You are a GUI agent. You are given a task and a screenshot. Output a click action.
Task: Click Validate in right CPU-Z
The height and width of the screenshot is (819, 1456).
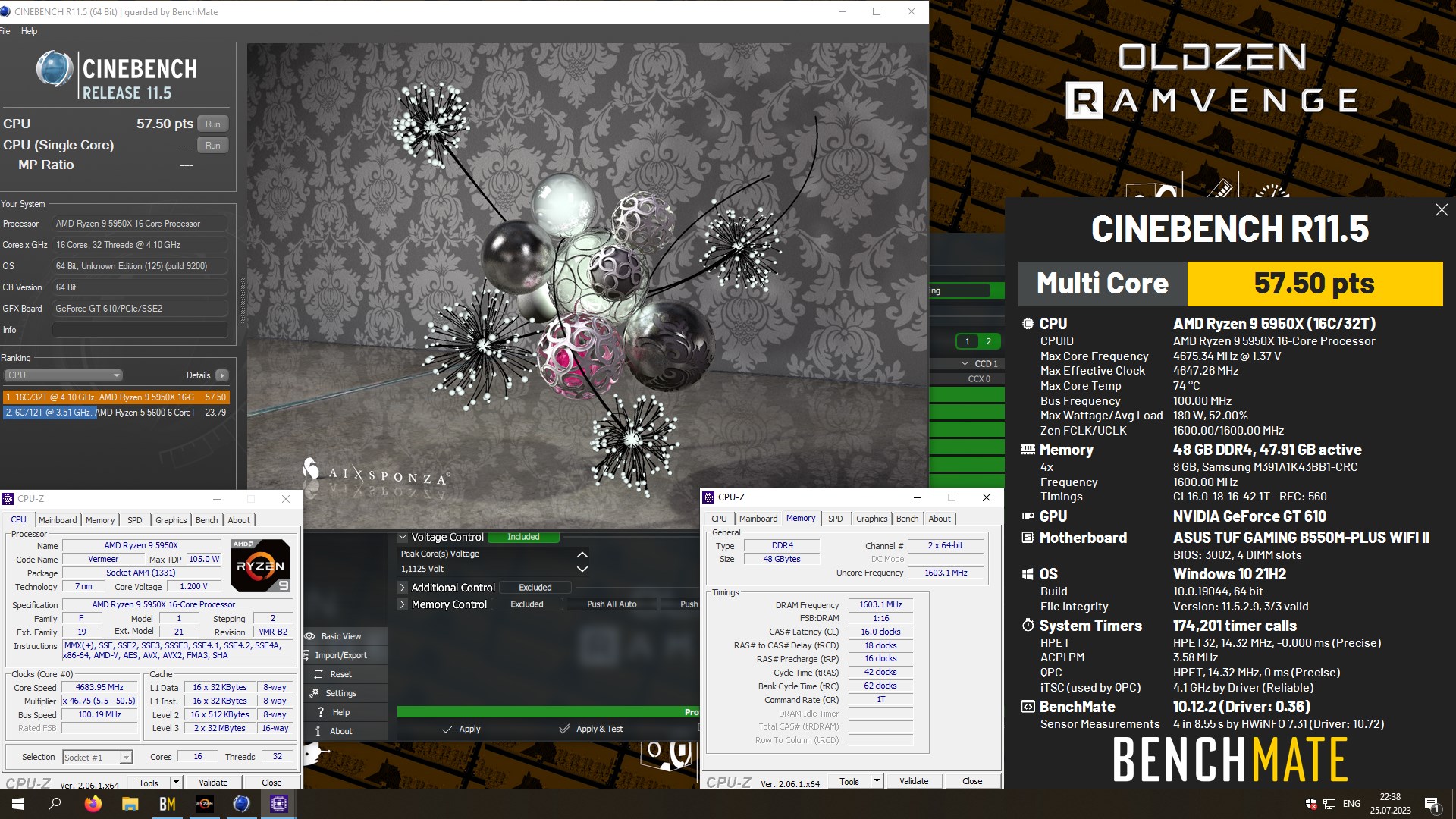coord(914,781)
